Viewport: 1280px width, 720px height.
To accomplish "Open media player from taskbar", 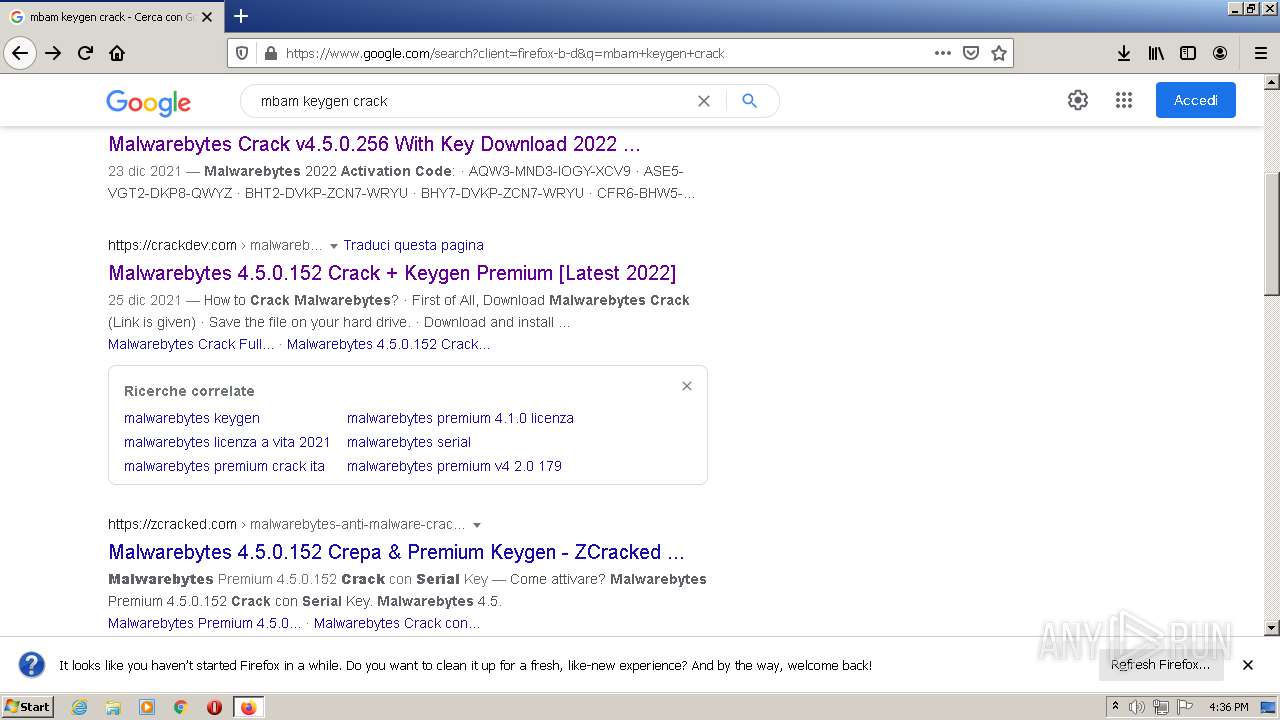I will click(147, 707).
